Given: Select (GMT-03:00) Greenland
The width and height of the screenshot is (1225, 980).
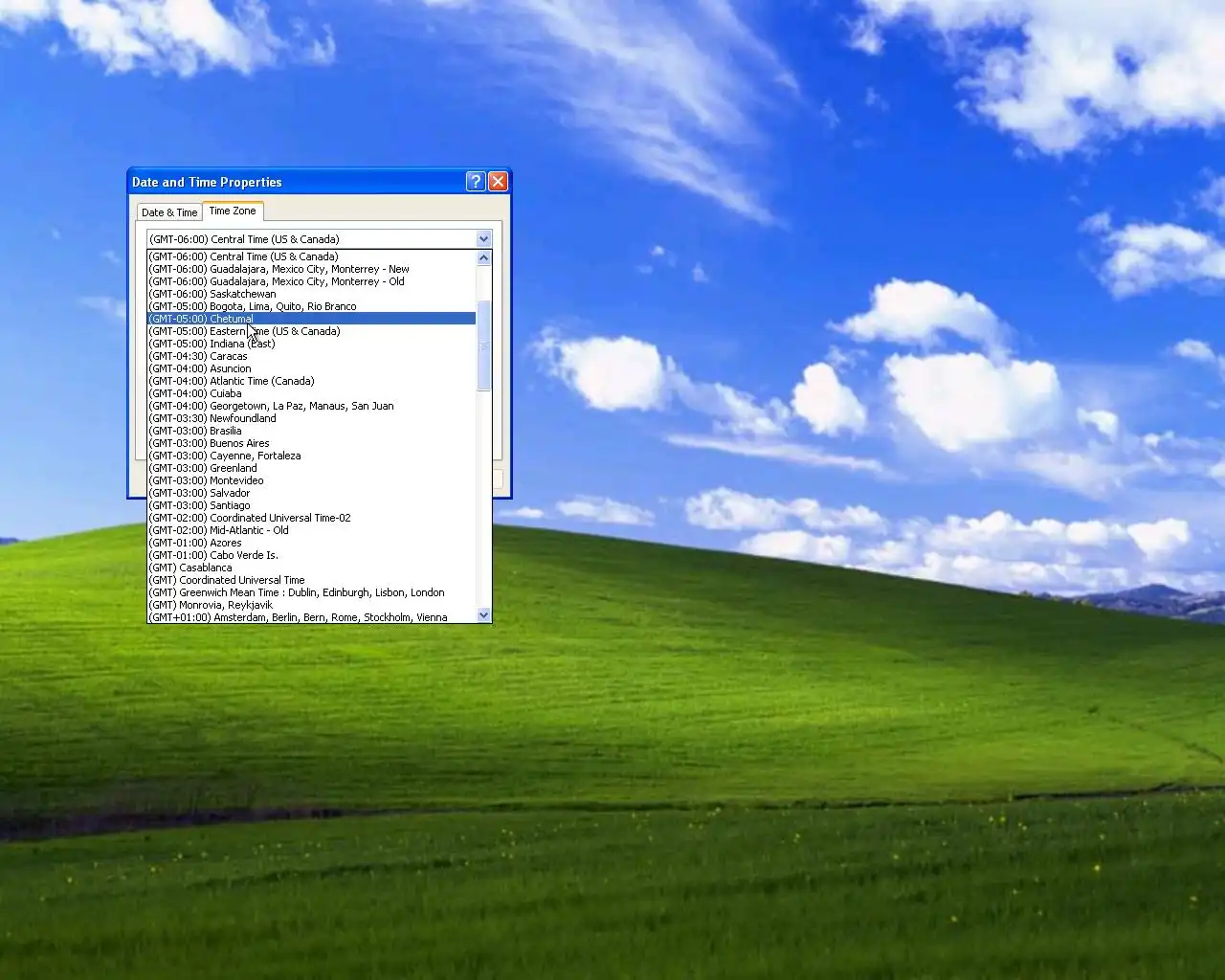Looking at the screenshot, I should (311, 468).
